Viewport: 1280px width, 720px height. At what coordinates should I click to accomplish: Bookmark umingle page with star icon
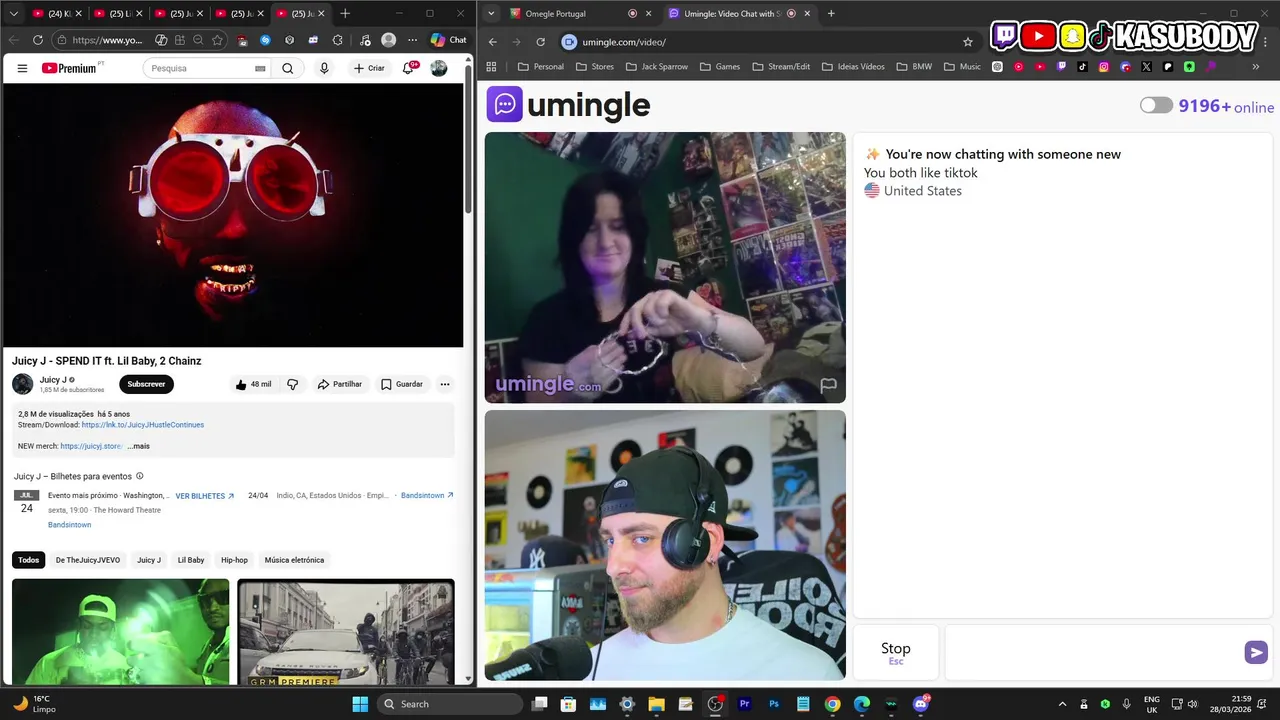pos(967,42)
